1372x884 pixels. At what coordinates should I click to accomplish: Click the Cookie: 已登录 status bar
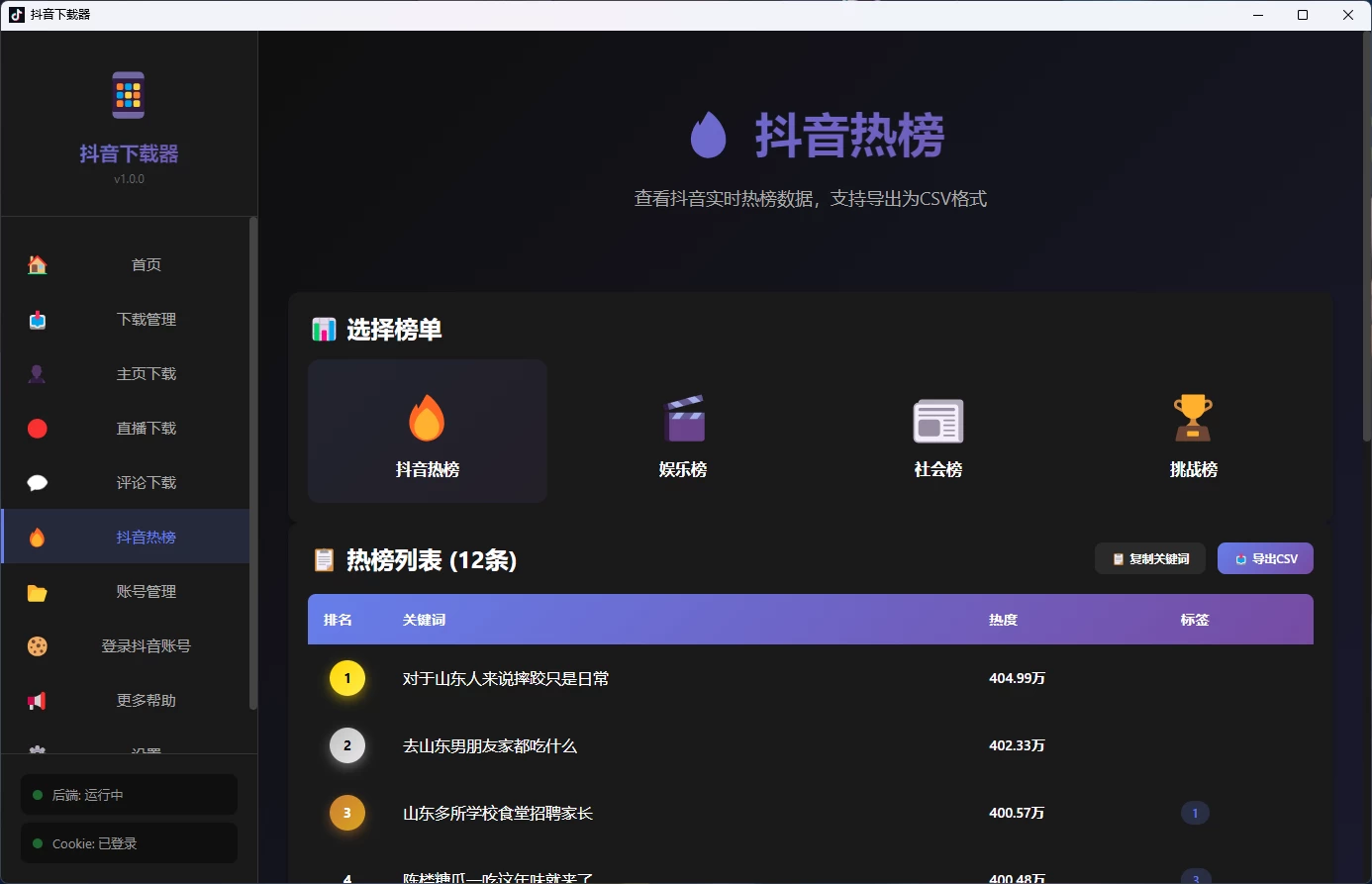click(128, 842)
